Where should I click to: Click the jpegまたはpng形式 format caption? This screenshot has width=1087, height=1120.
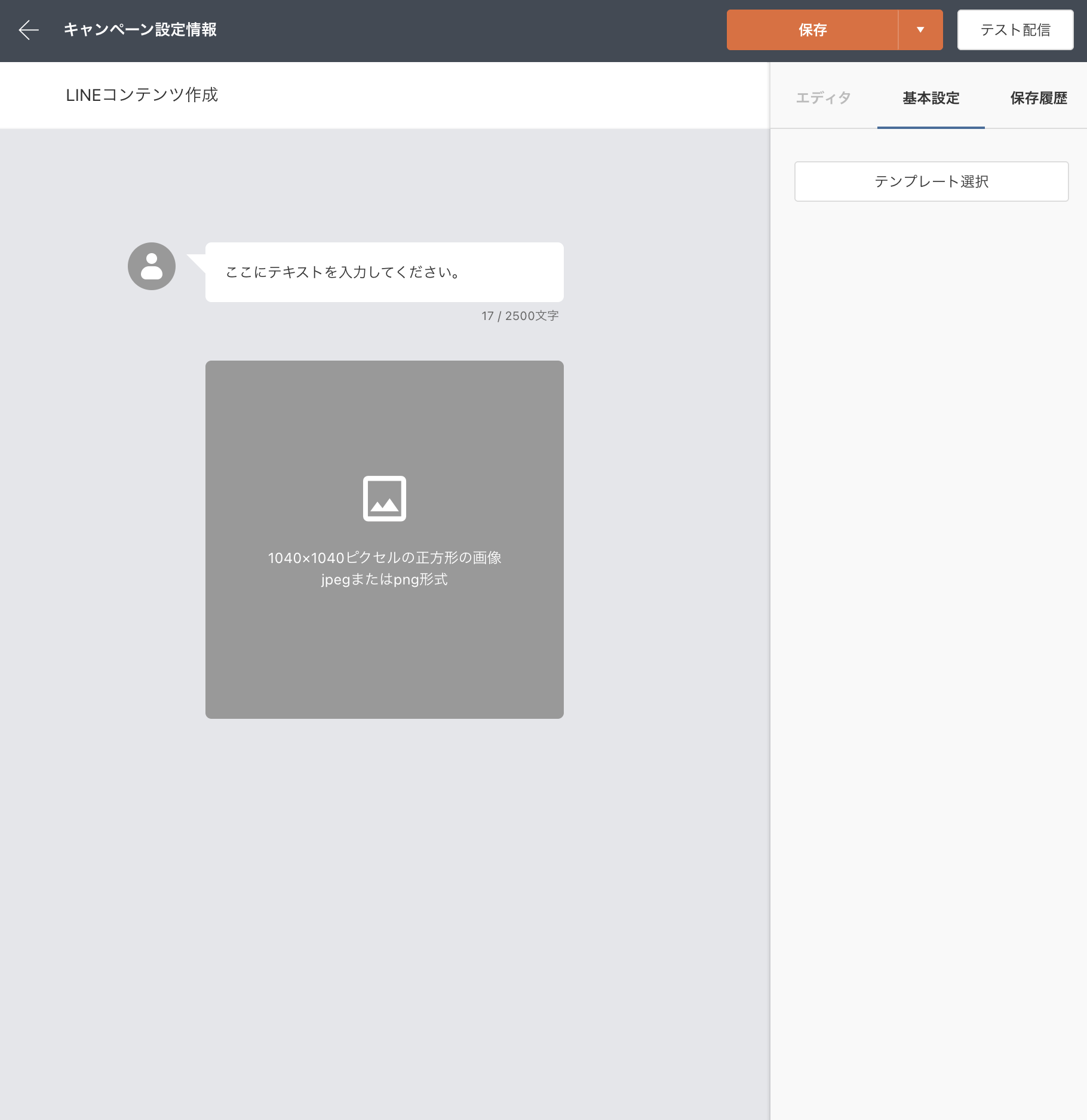pyautogui.click(x=385, y=579)
